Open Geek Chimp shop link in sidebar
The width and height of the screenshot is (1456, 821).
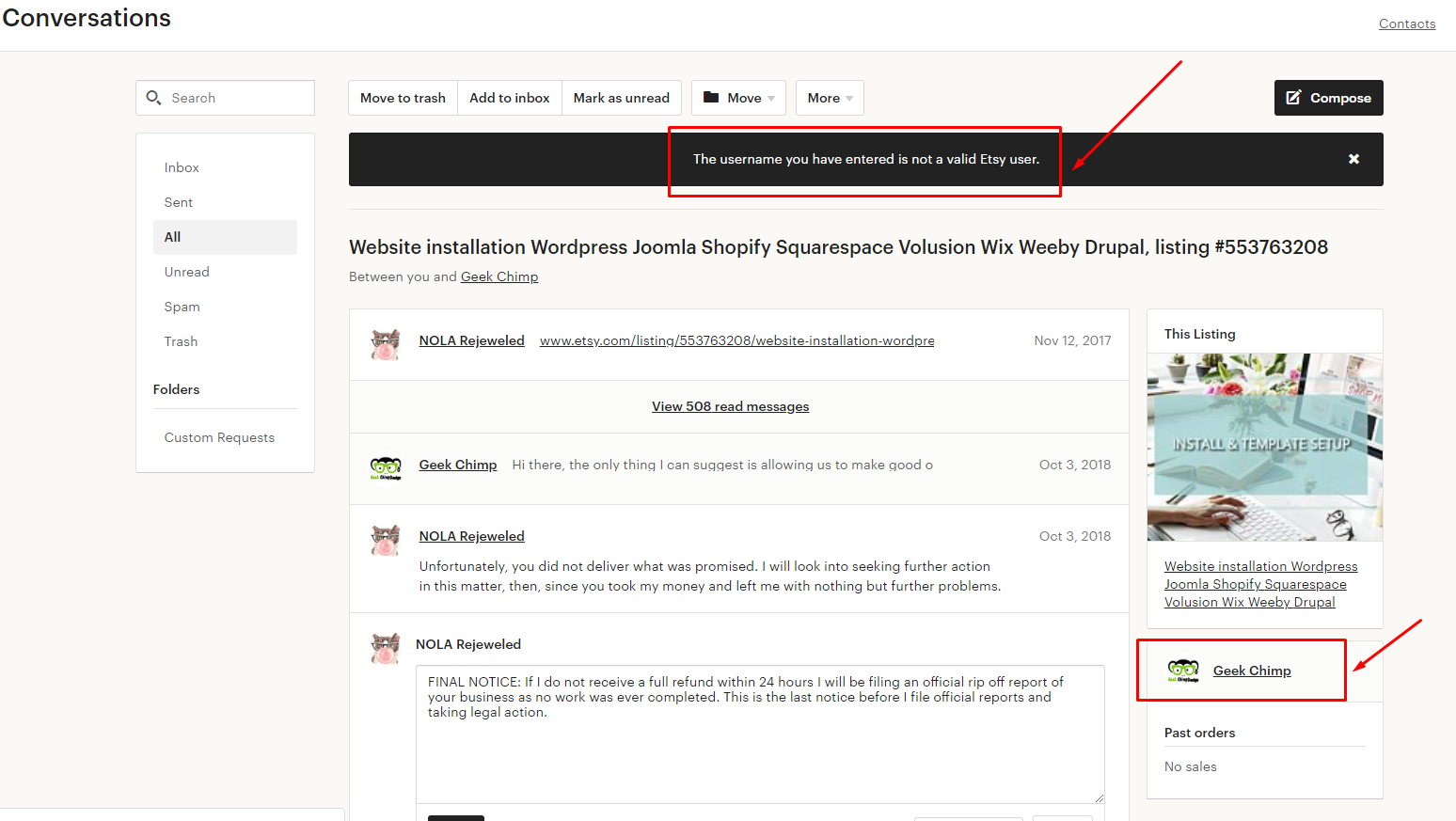click(x=1252, y=671)
